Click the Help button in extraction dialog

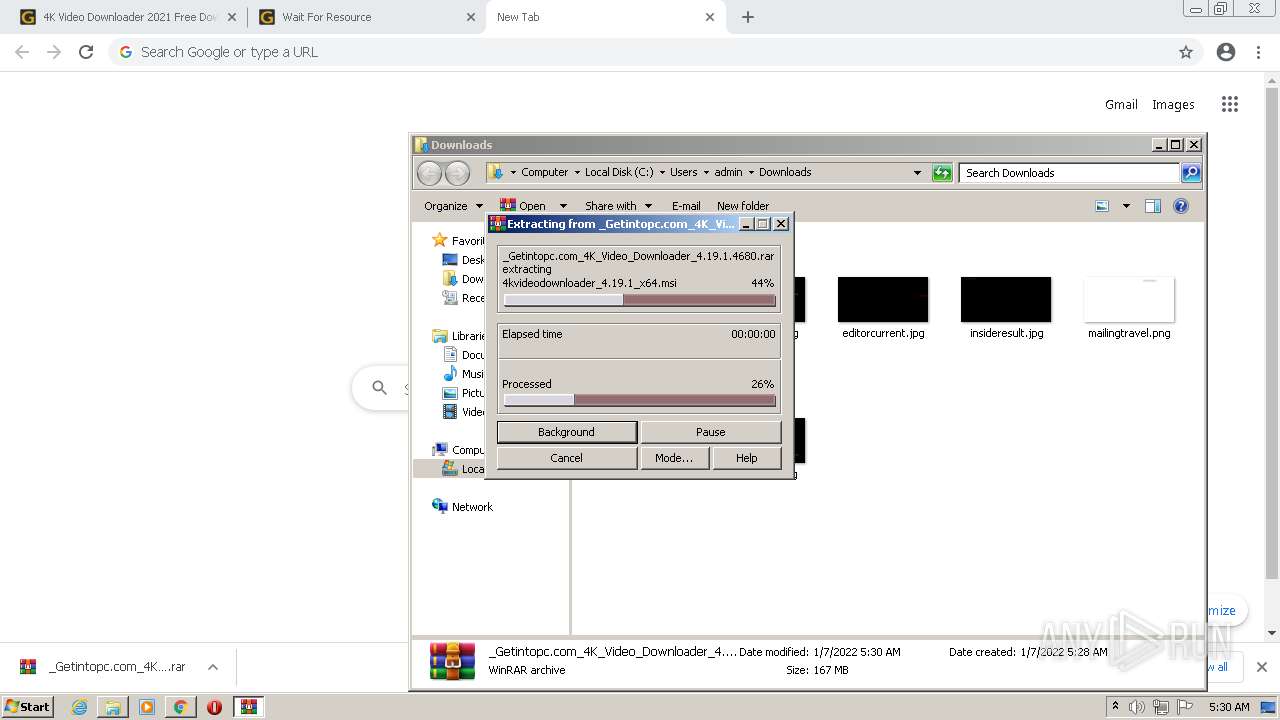746,458
